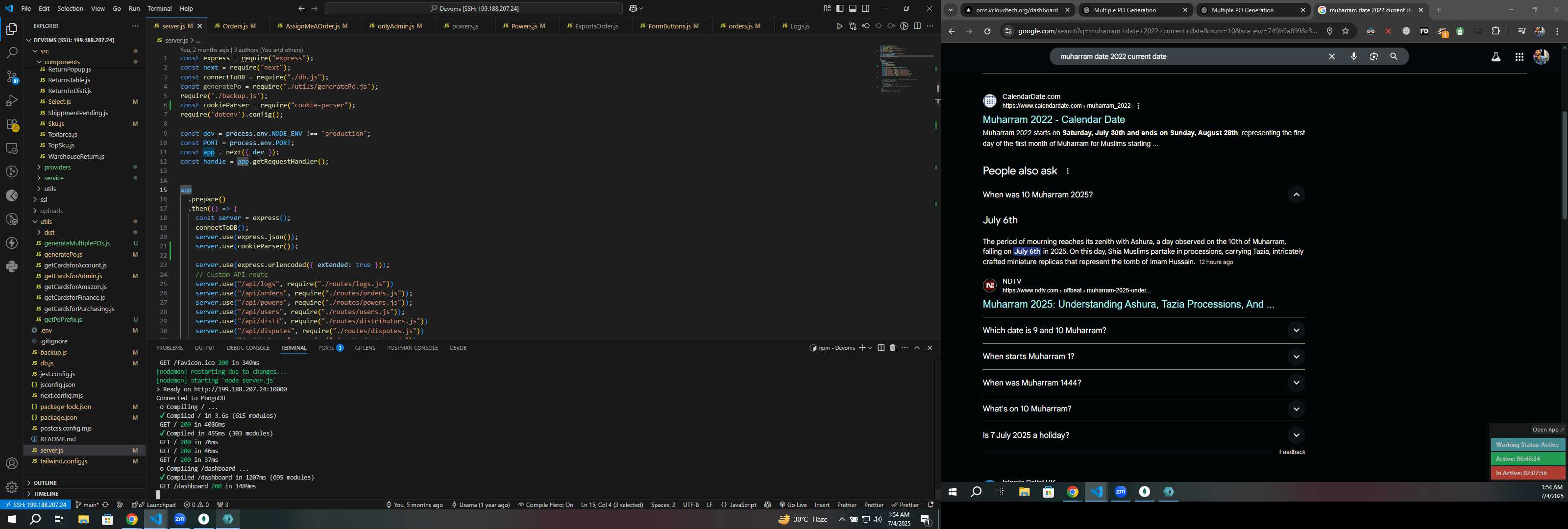1568x529 pixels.
Task: Open Chrome tab search dropdown
Action: pyautogui.click(x=950, y=10)
